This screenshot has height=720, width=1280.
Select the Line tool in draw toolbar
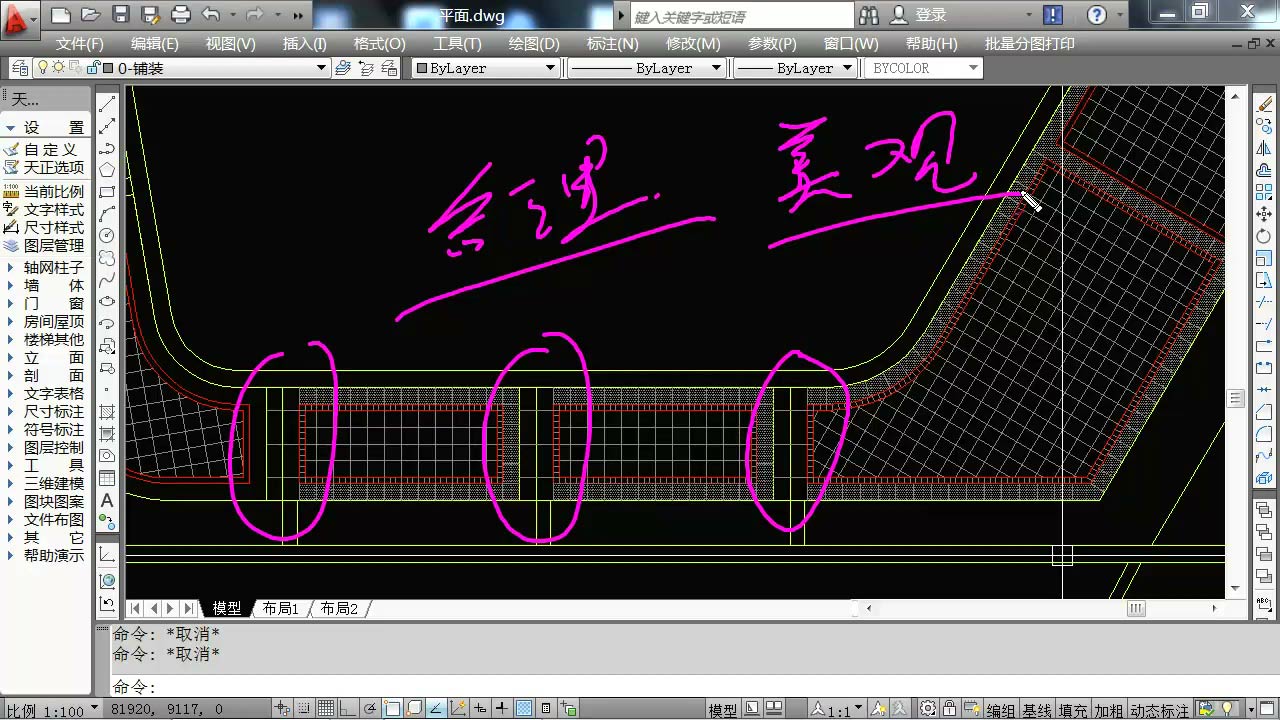click(107, 104)
